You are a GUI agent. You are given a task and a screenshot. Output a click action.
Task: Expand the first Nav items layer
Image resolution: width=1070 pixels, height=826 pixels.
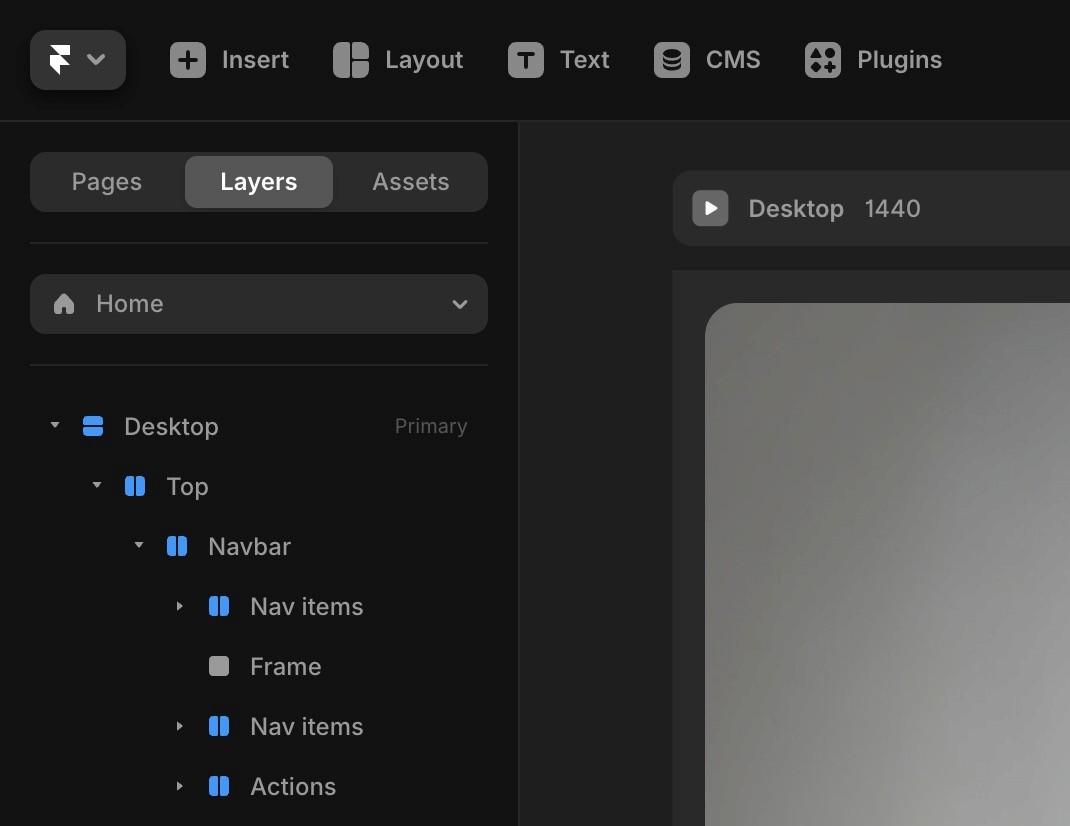point(179,606)
